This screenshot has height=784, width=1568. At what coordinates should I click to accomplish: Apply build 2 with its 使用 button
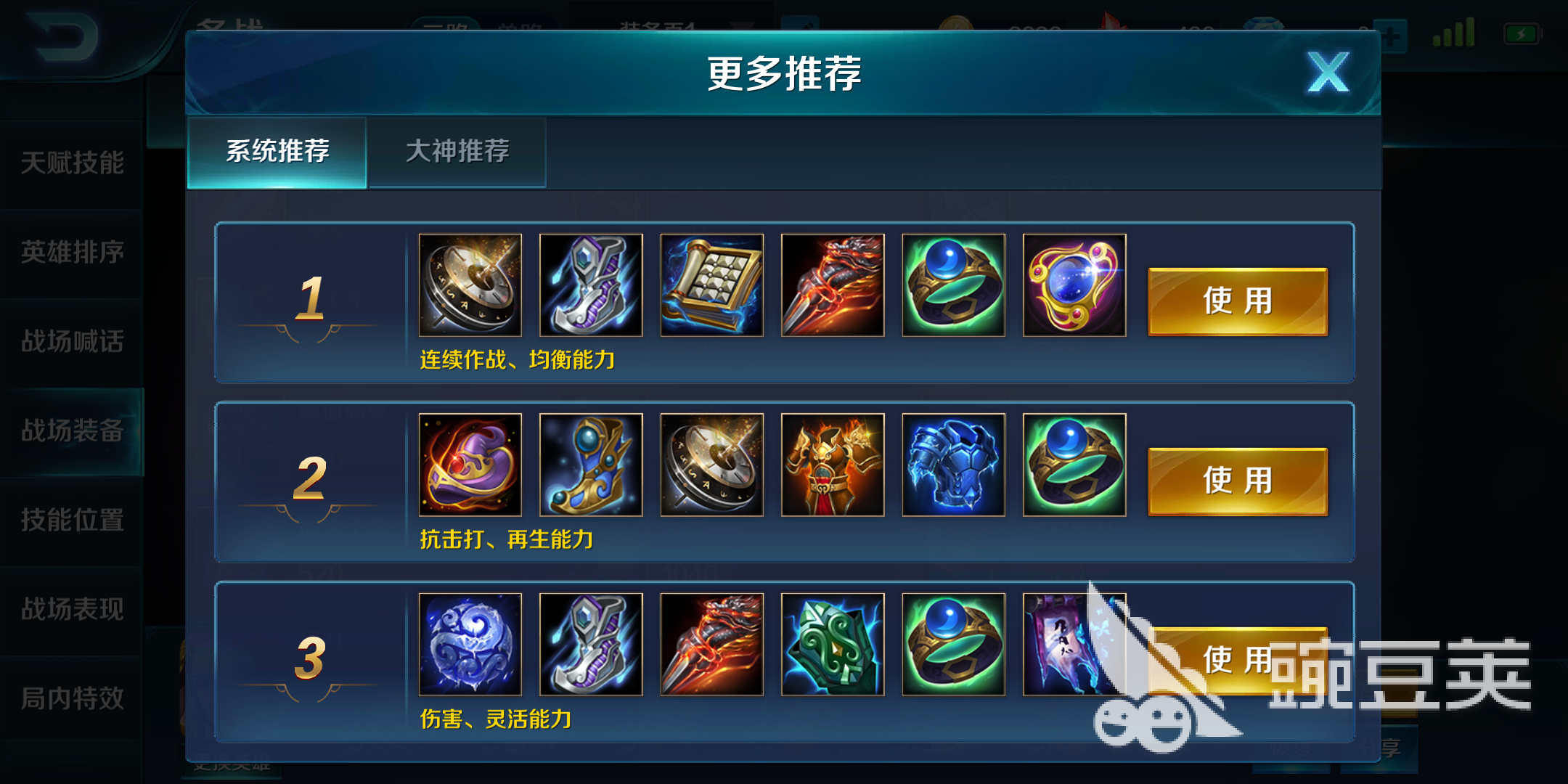click(1238, 481)
